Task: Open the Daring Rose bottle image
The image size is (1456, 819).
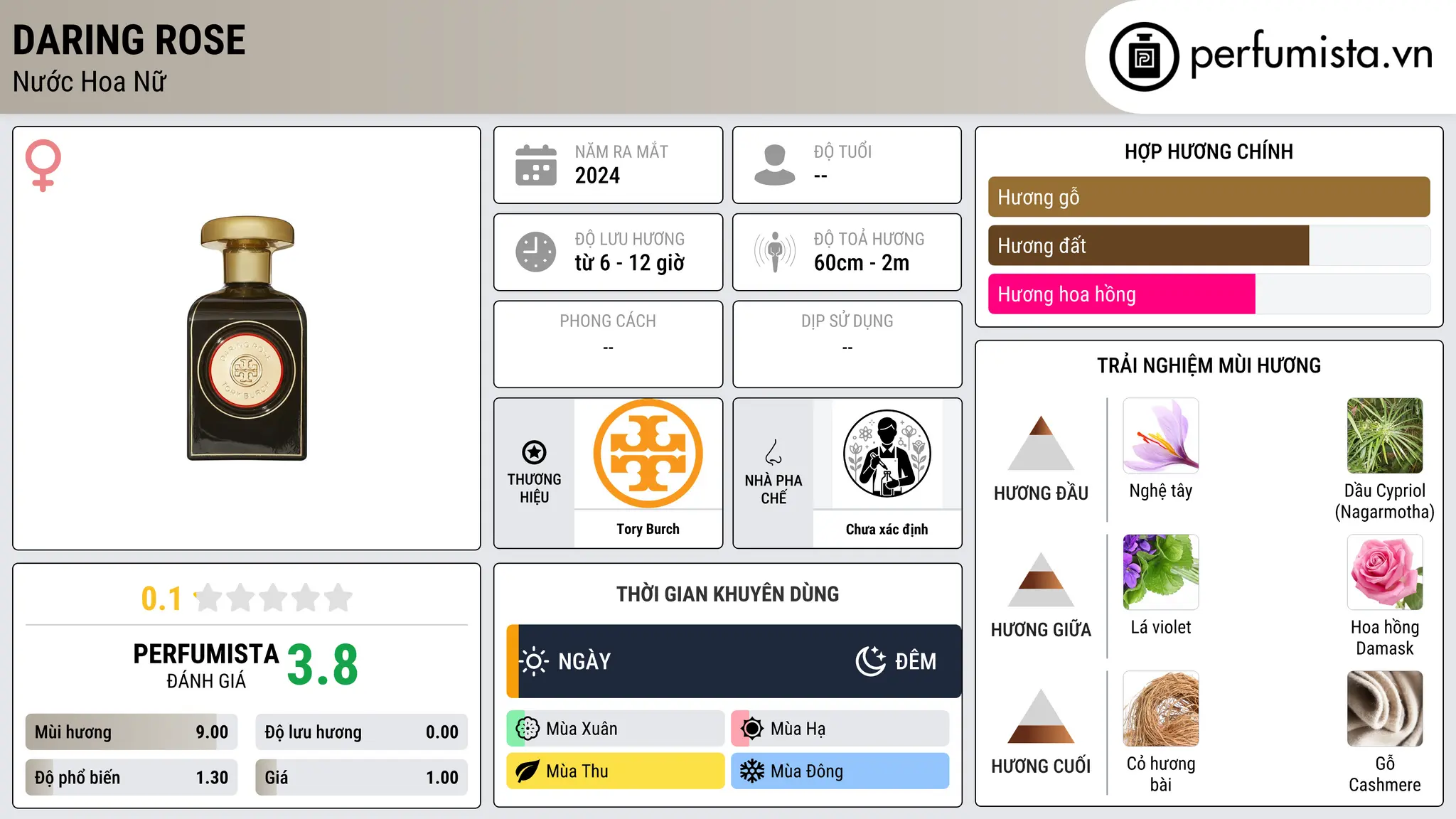Action: (x=247, y=338)
